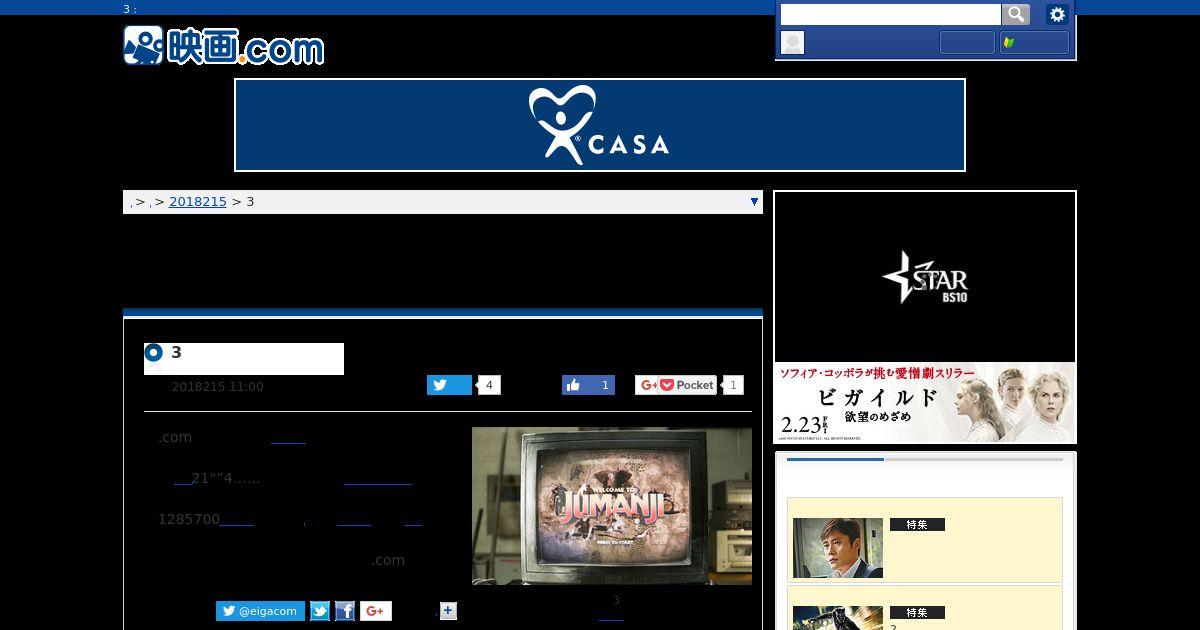Focus the search input field
The image size is (1200, 630).
[890, 14]
